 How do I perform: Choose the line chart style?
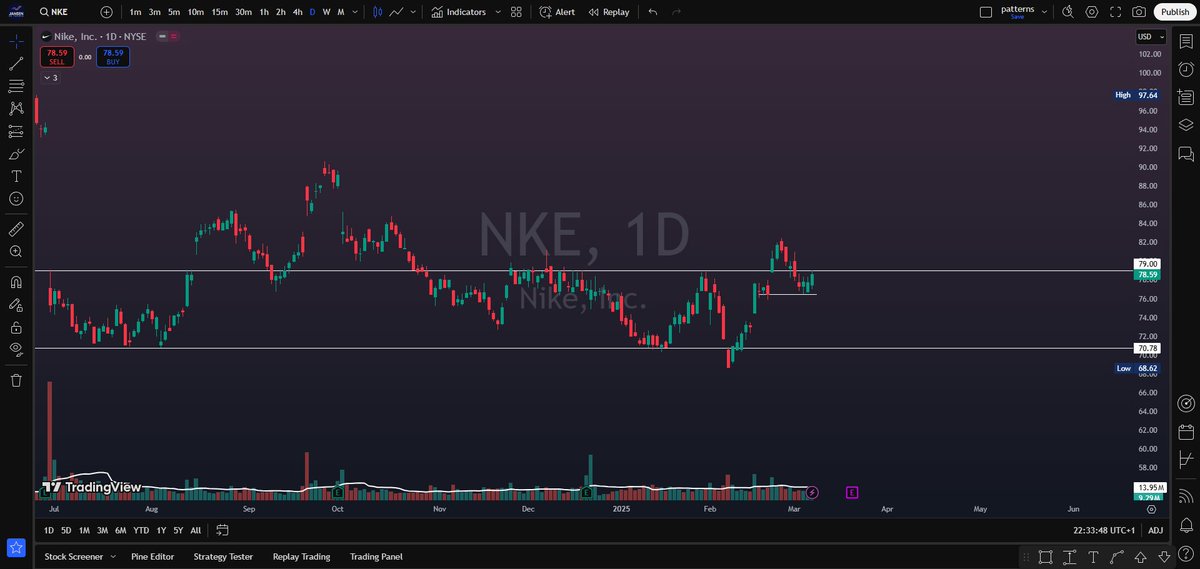396,12
